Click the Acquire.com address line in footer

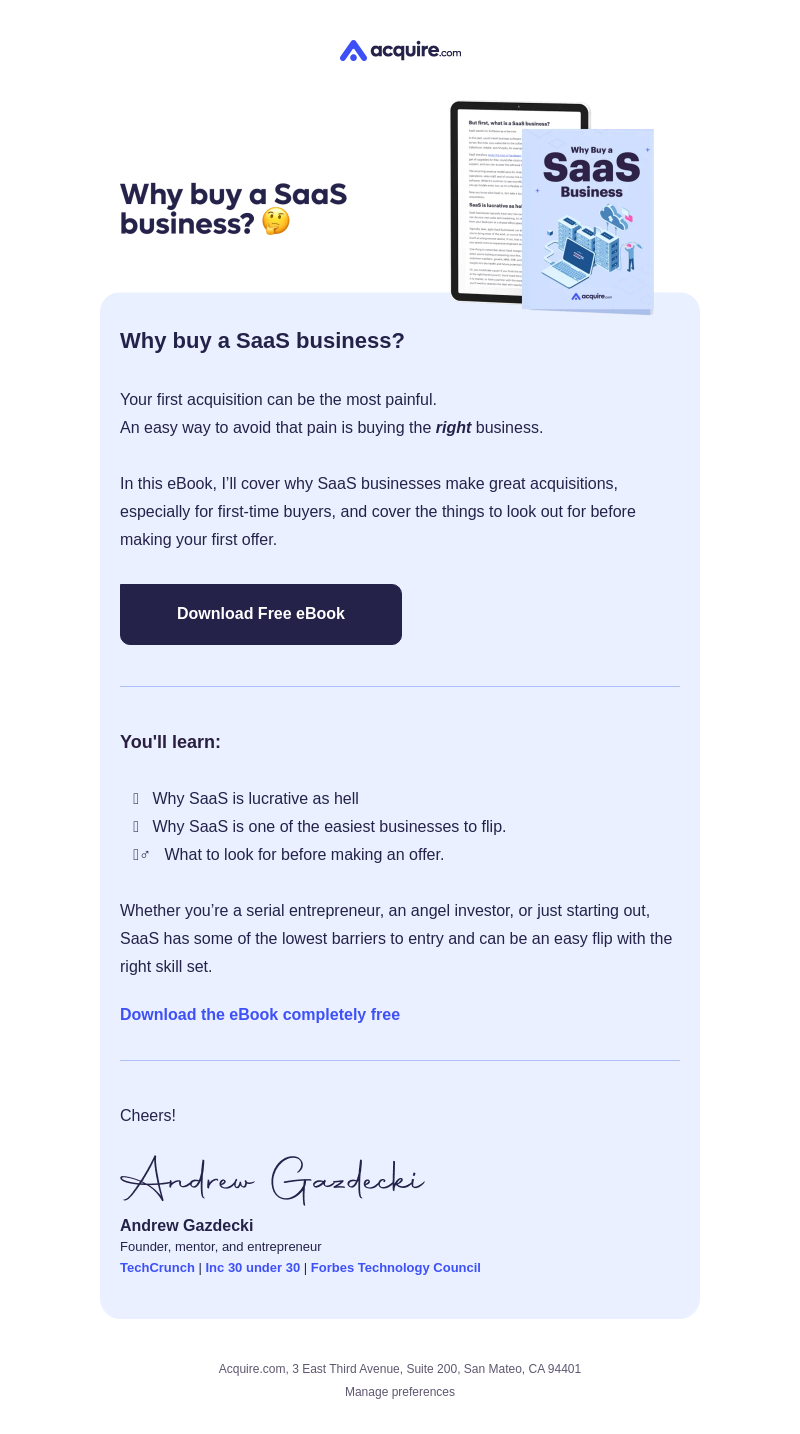point(400,1369)
